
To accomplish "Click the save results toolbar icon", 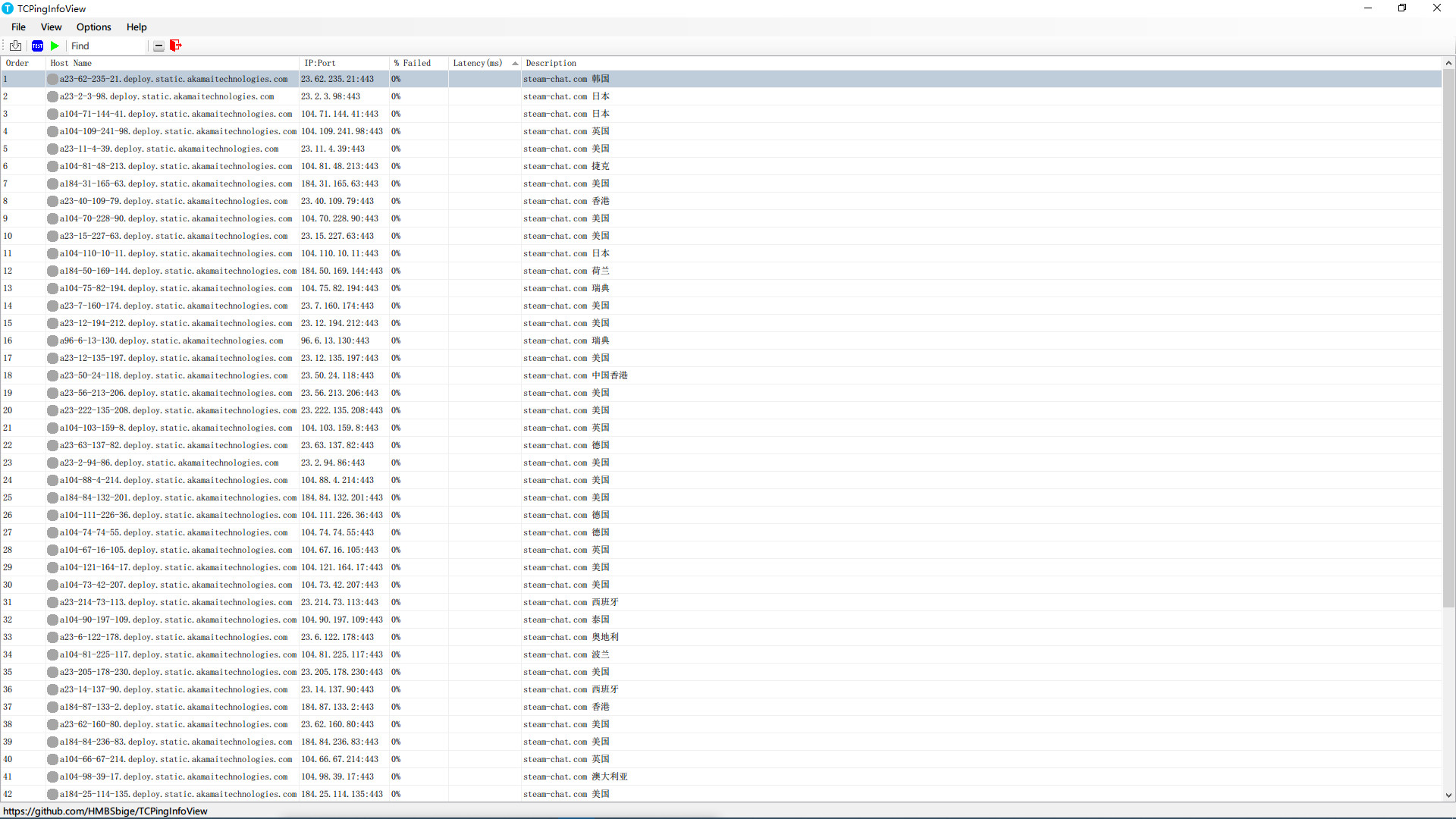I will tap(15, 45).
